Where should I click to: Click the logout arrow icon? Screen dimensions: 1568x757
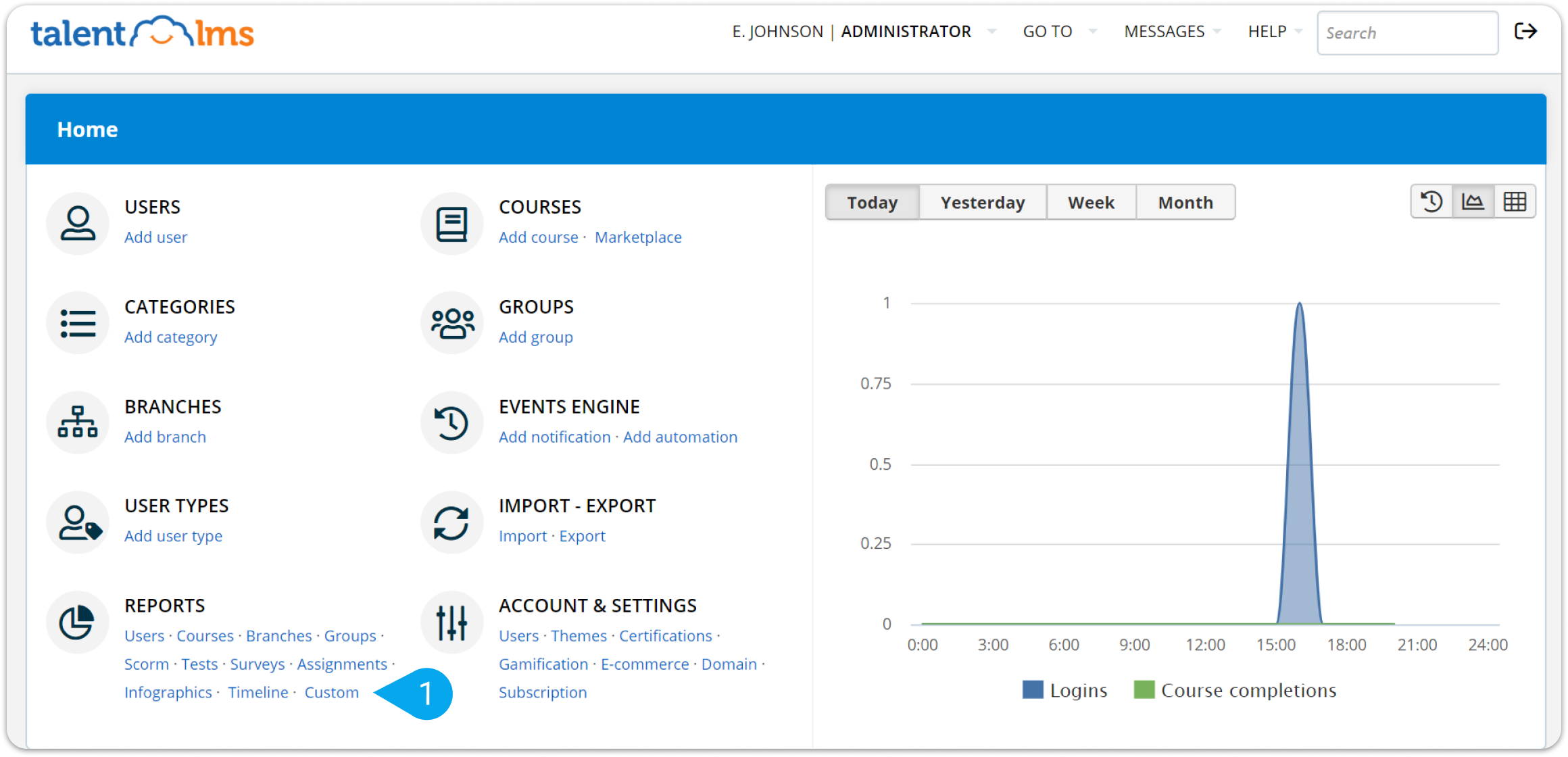coord(1525,31)
